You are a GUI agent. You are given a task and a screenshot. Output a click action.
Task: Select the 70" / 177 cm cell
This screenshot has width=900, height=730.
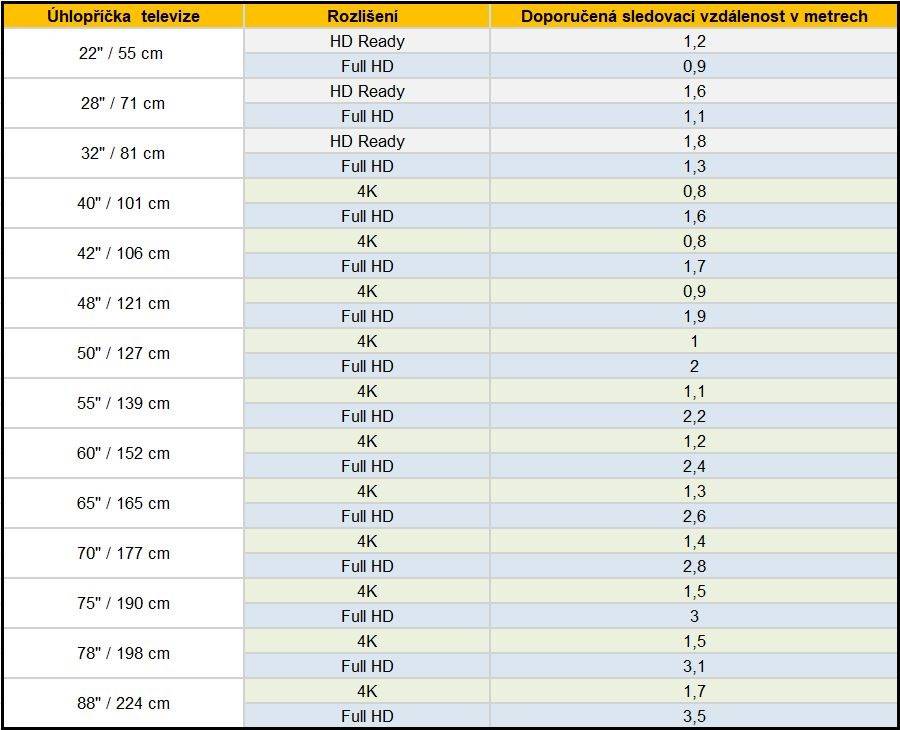click(x=123, y=553)
